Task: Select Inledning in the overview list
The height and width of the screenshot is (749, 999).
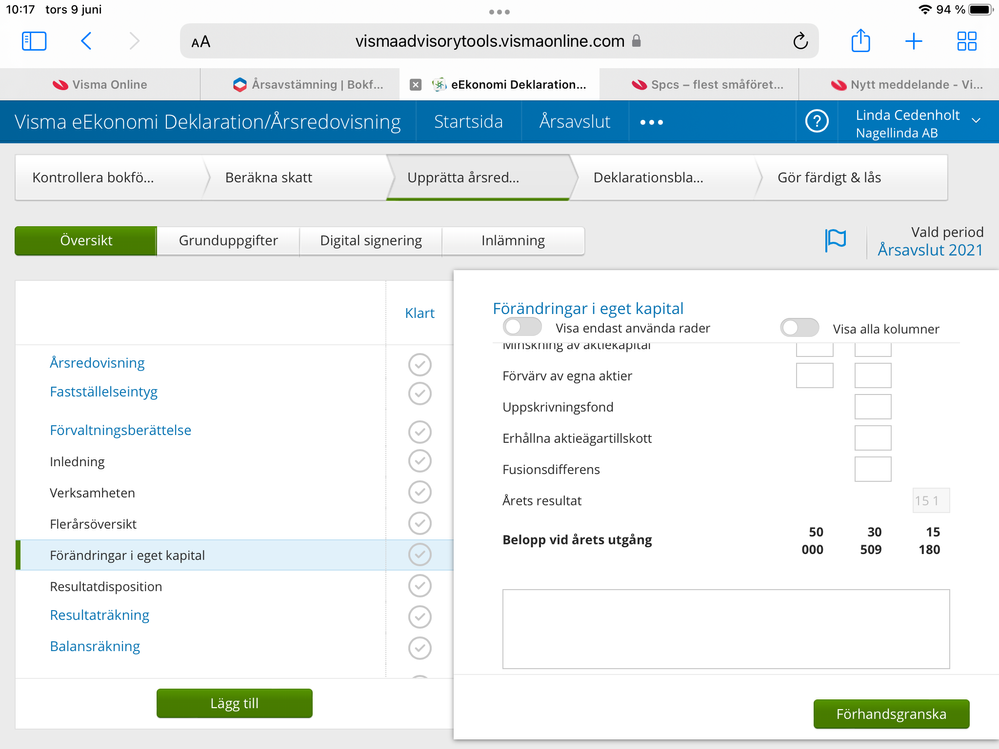Action: click(x=77, y=462)
